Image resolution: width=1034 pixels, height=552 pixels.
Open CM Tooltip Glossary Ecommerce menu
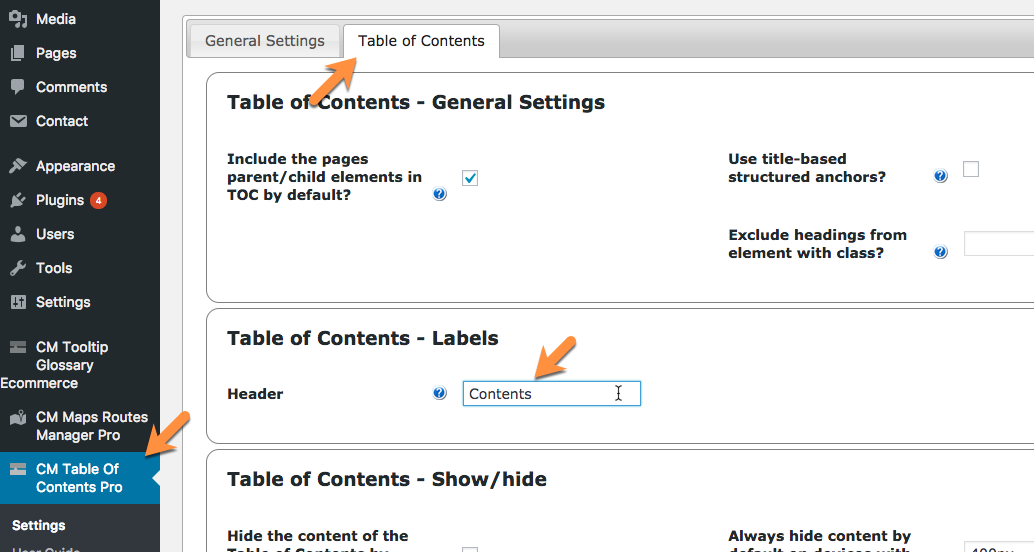[80, 365]
